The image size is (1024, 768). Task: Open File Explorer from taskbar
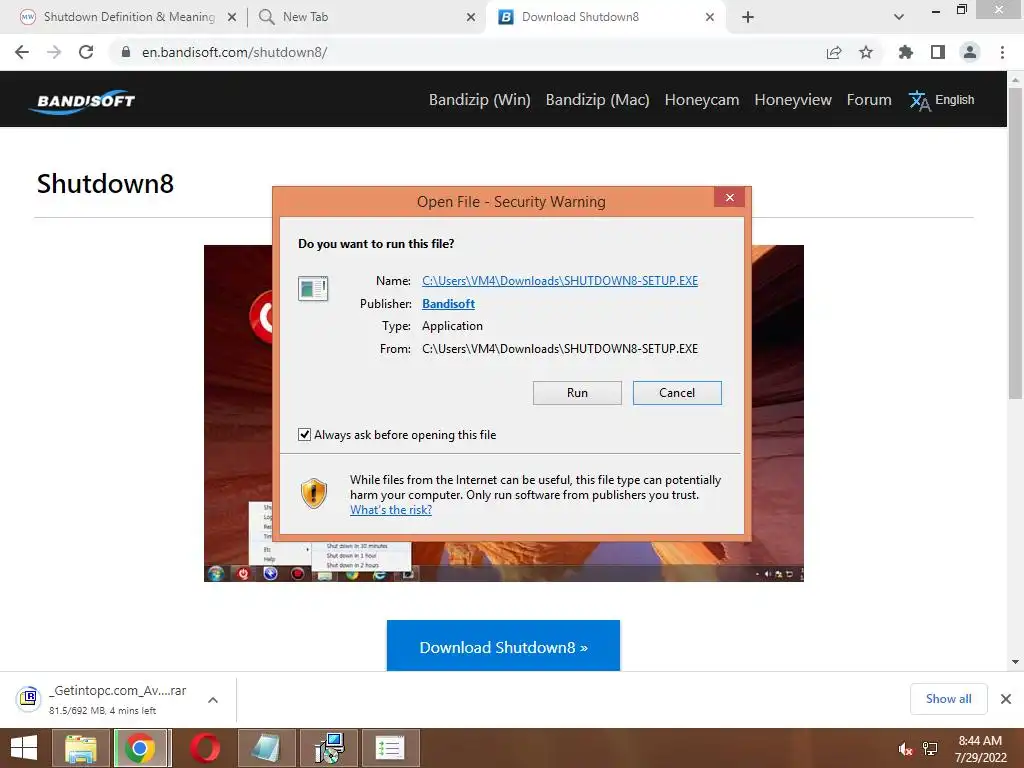pos(80,748)
